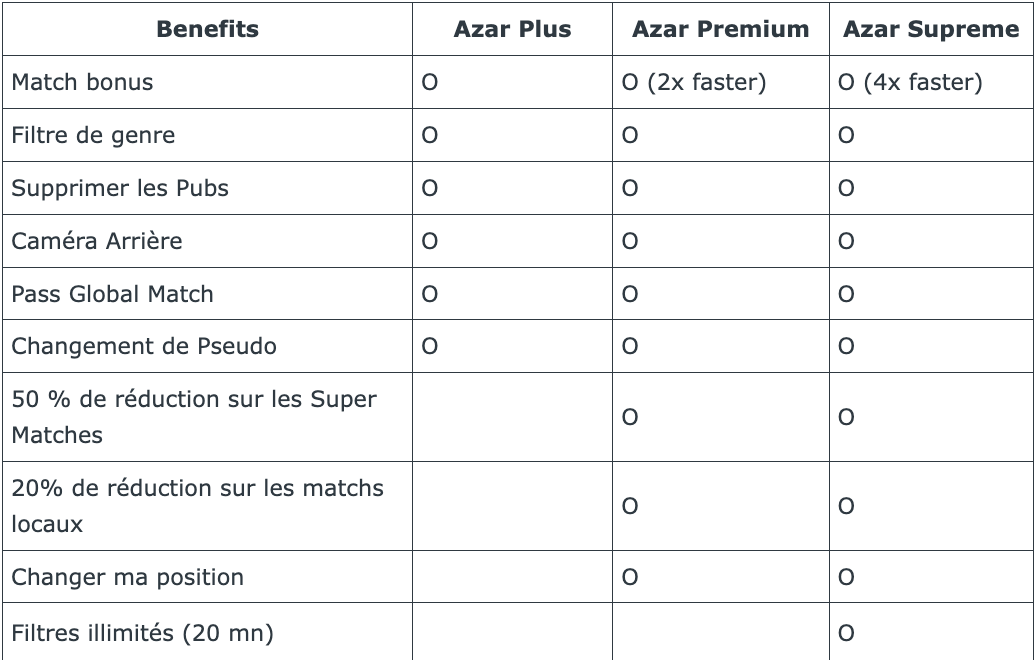
Task: Select the 20% matchs locaux reduction text
Action: coord(197,506)
